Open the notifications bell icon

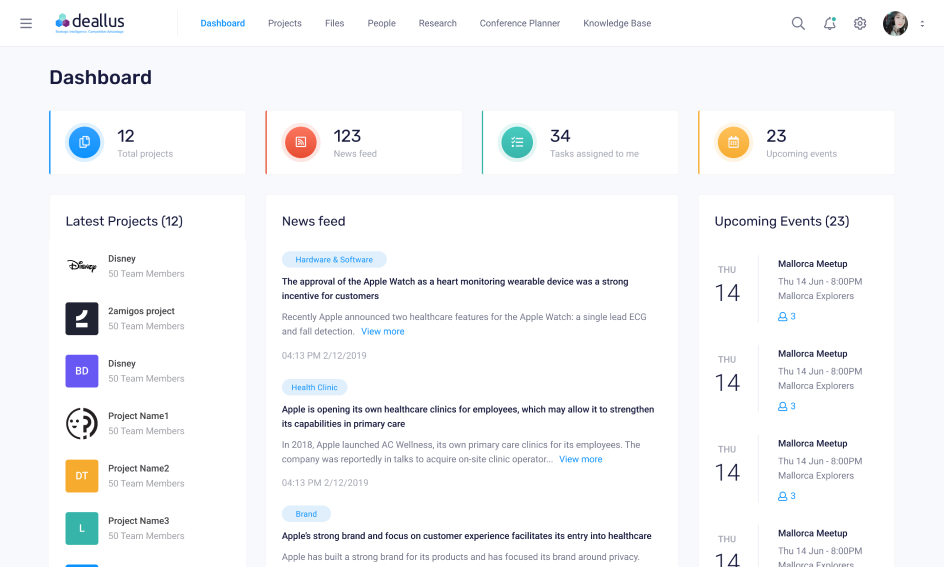coord(829,23)
